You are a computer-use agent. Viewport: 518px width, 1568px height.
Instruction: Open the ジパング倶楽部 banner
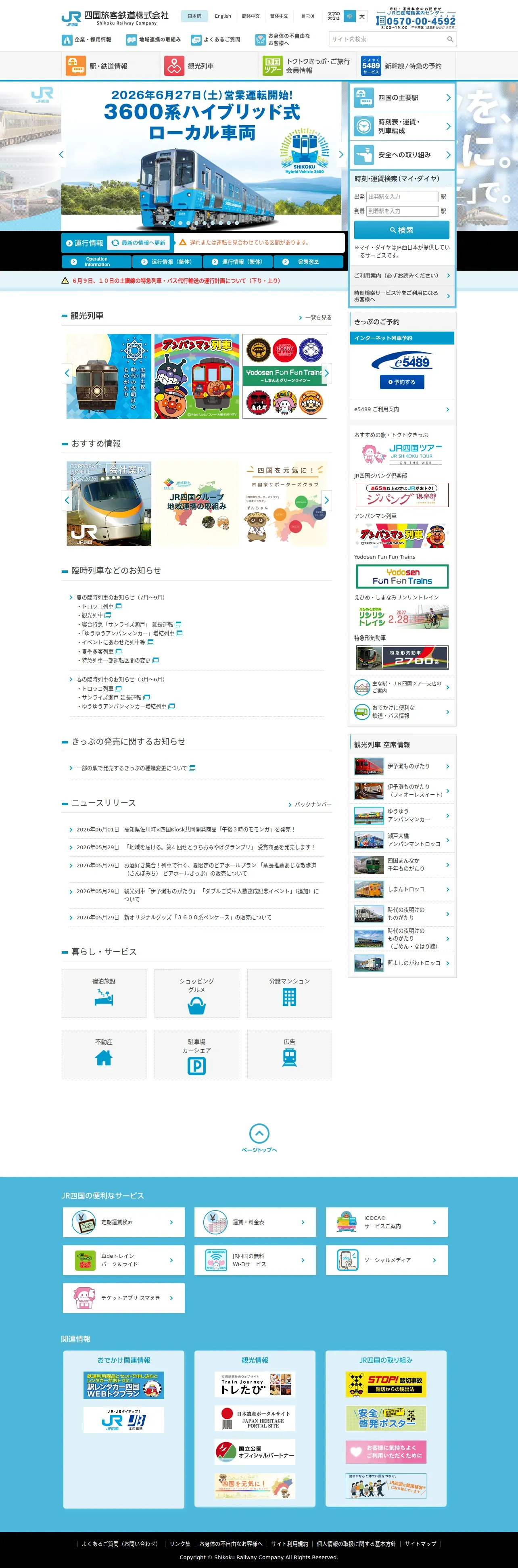pos(402,495)
